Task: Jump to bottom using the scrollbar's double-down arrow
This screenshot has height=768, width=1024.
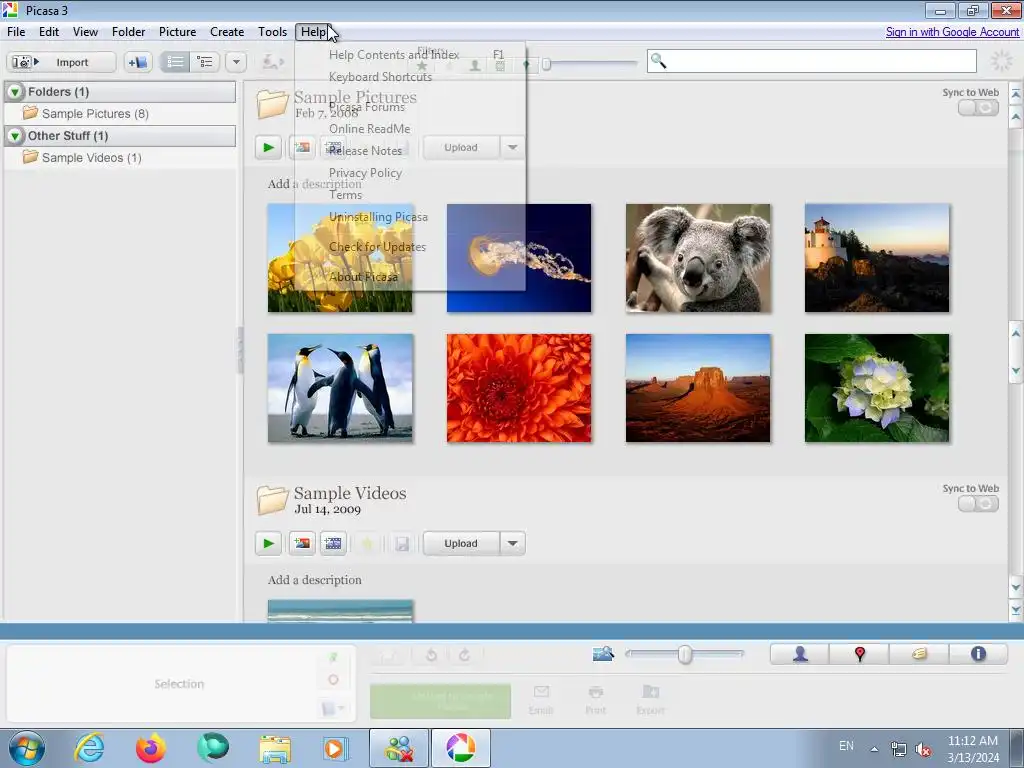Action: [x=1016, y=610]
